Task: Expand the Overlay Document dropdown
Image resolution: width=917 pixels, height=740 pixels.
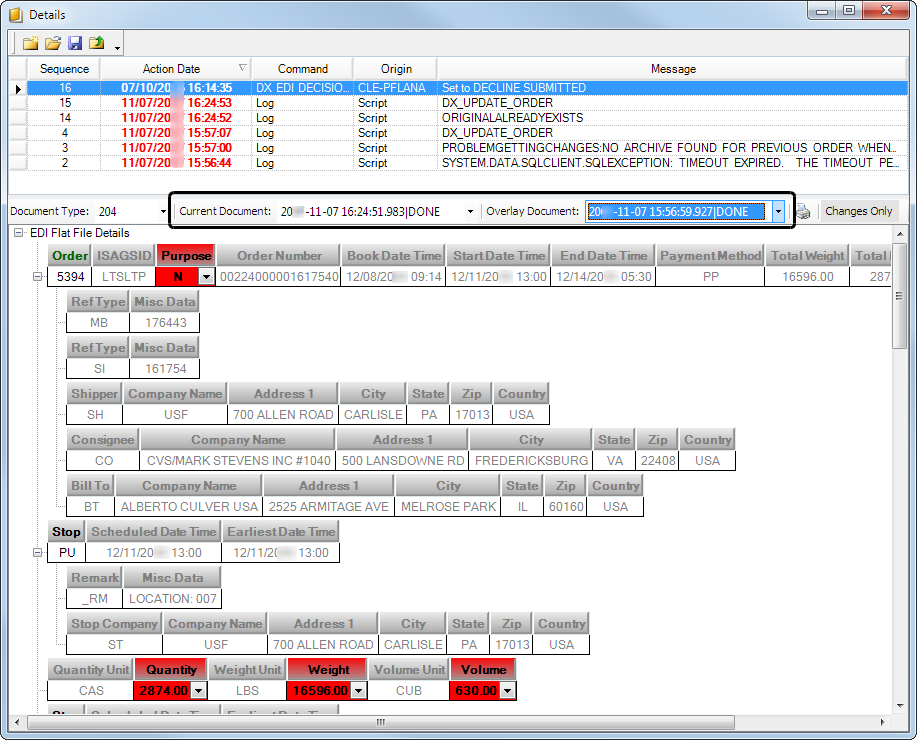Action: [778, 212]
